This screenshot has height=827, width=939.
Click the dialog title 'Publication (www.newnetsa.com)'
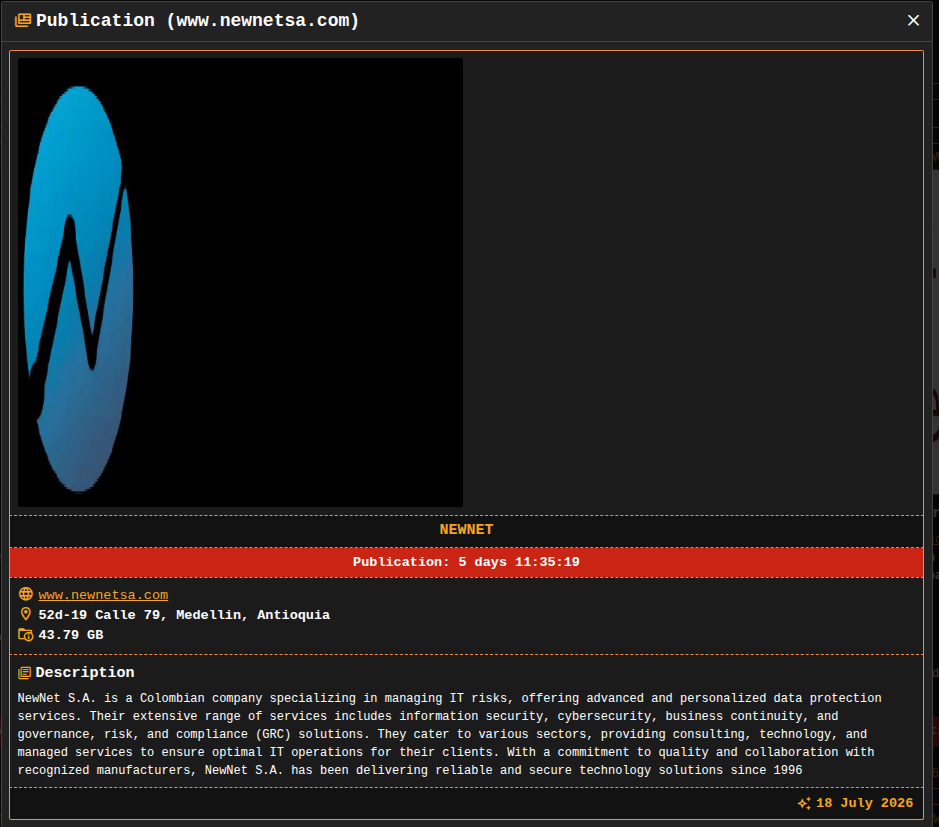(197, 20)
